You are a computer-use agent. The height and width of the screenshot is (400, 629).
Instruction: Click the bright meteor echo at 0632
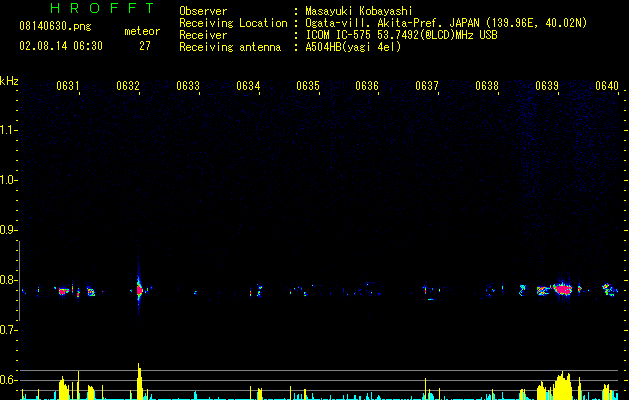click(x=139, y=290)
